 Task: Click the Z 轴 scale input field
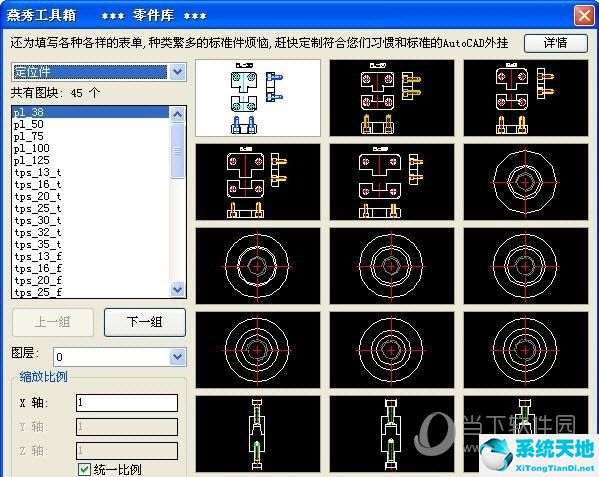[127, 451]
